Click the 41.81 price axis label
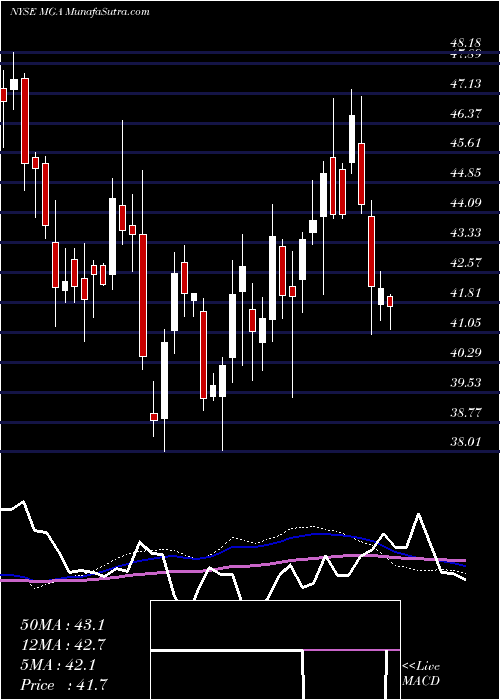Screen dimensions: 500x700 [x=466, y=293]
